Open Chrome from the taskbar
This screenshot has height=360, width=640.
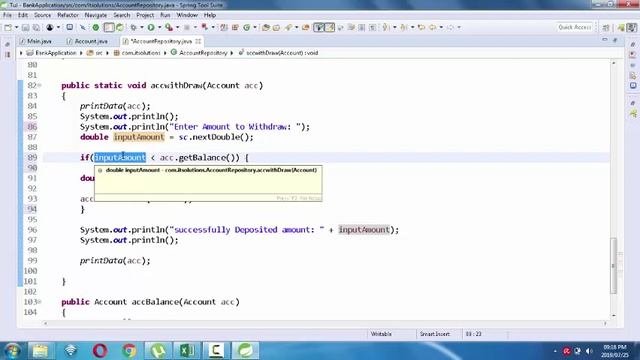tap(129, 351)
